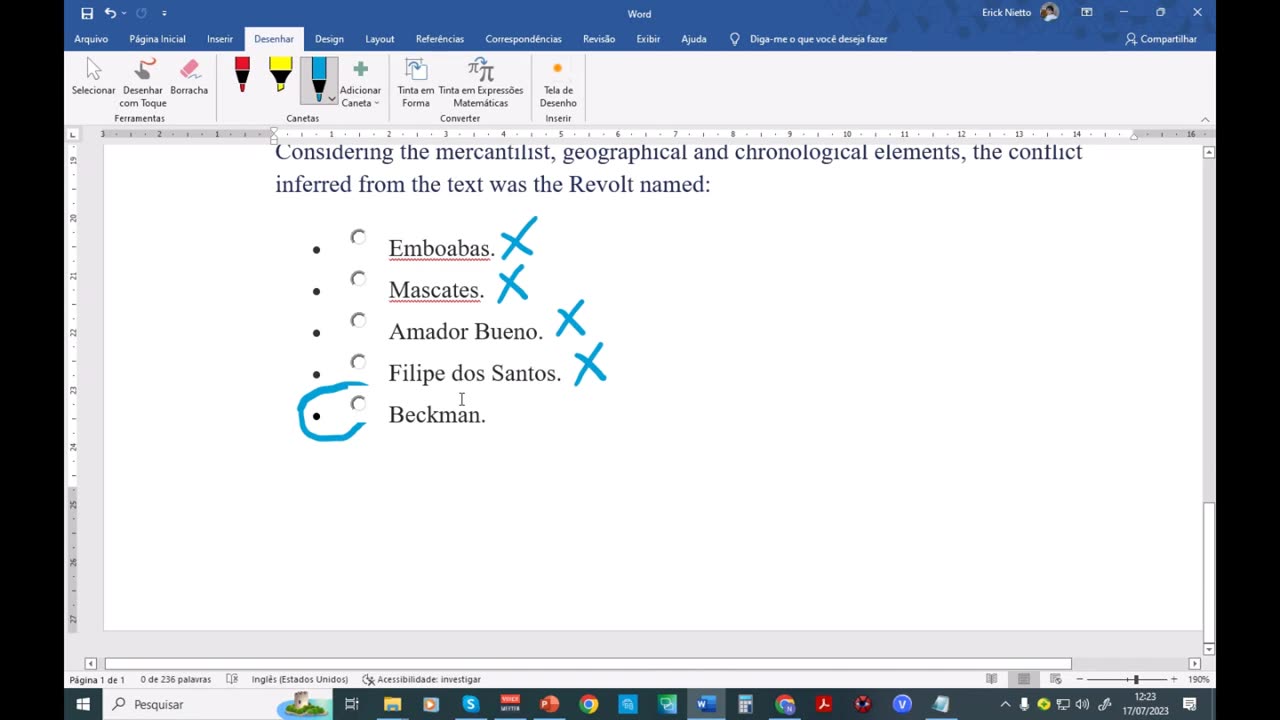Open Task View on taskbar
This screenshot has width=1280, height=720.
point(352,704)
